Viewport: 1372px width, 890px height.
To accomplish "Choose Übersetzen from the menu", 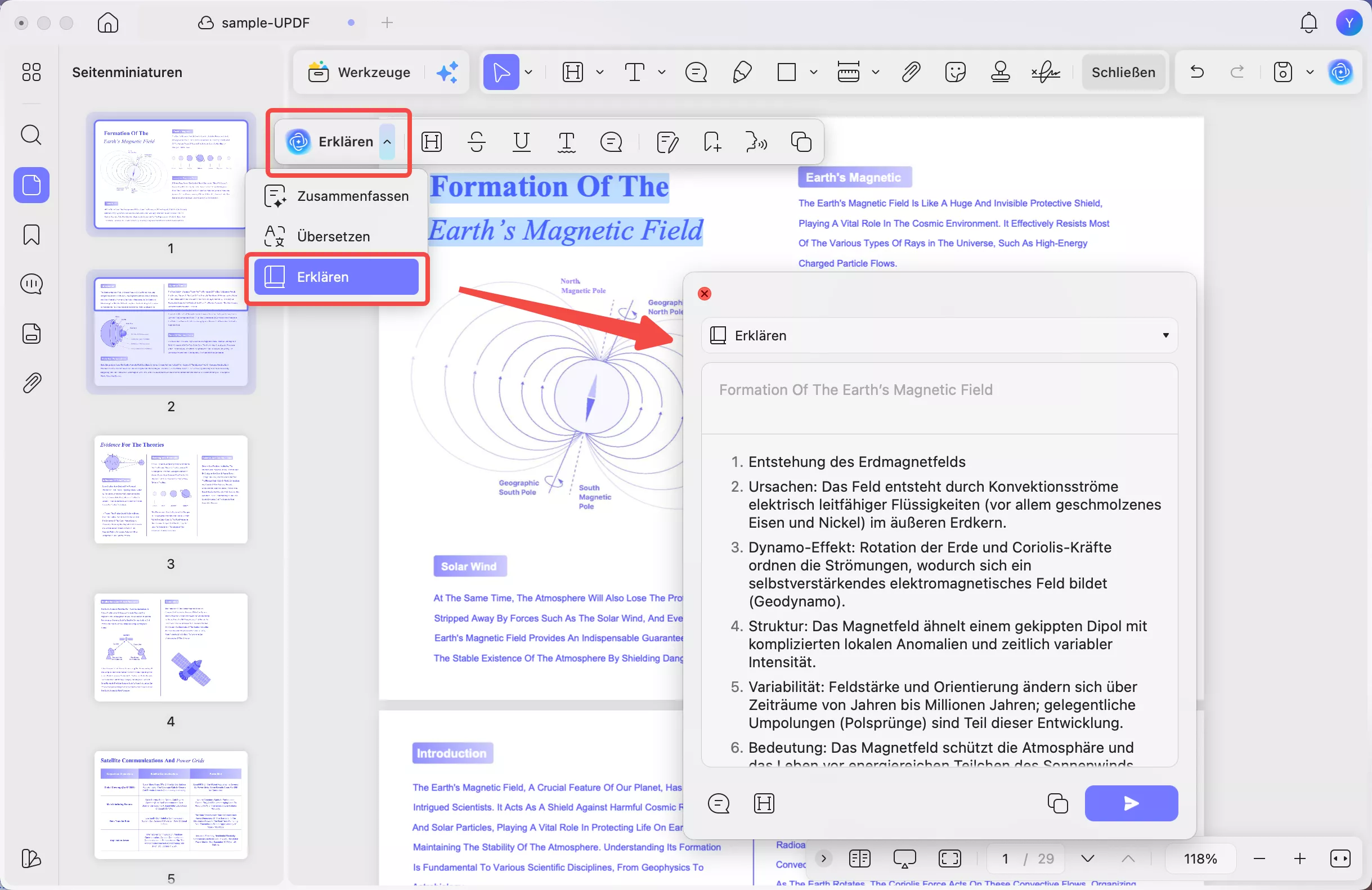I will (x=337, y=236).
